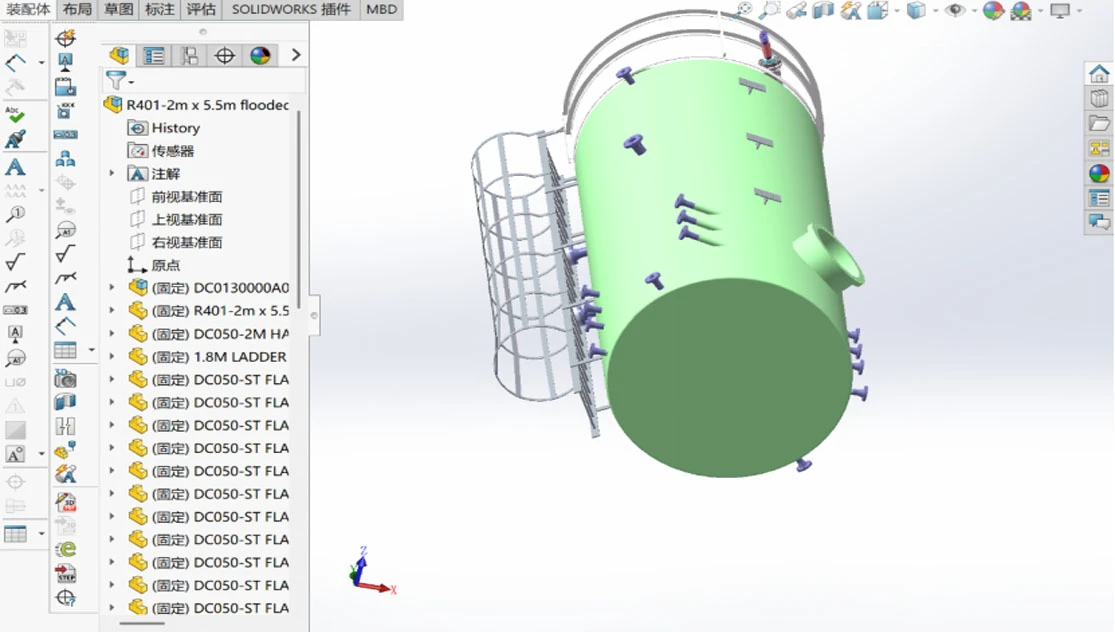Click the Format Painter icon

pos(15,139)
